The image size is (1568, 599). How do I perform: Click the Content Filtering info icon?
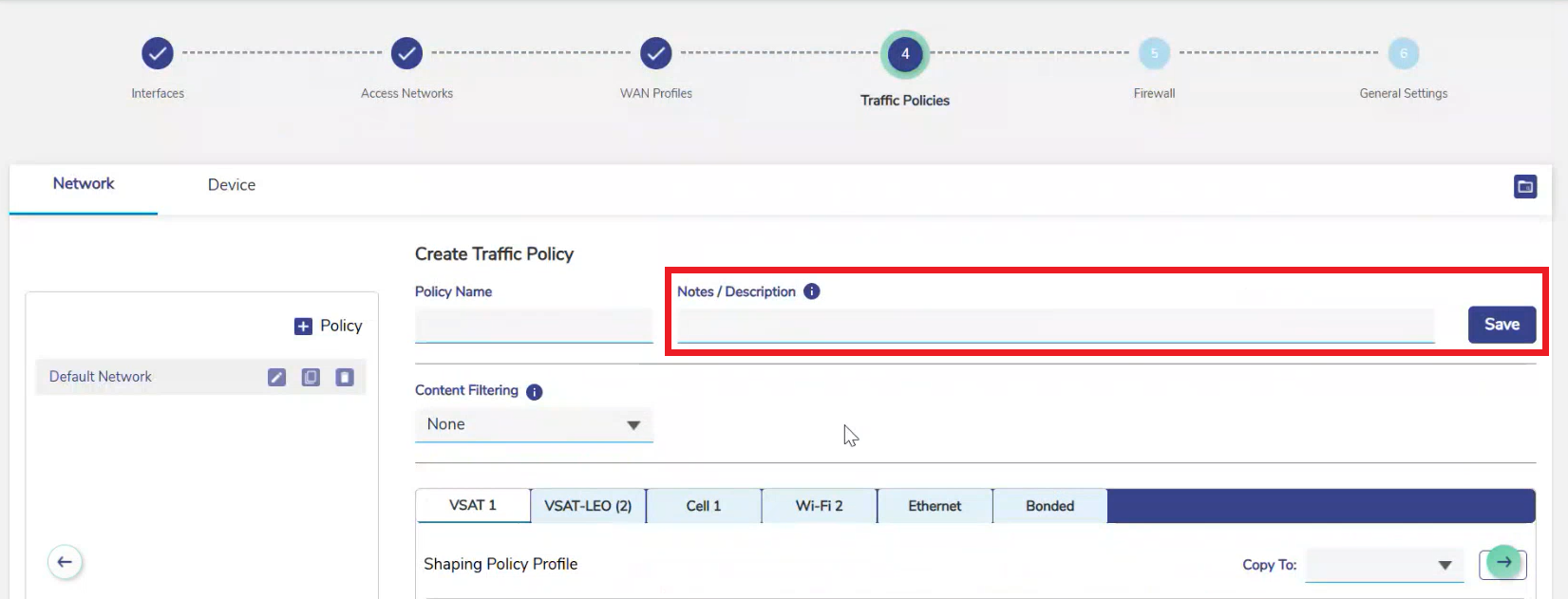click(x=535, y=392)
